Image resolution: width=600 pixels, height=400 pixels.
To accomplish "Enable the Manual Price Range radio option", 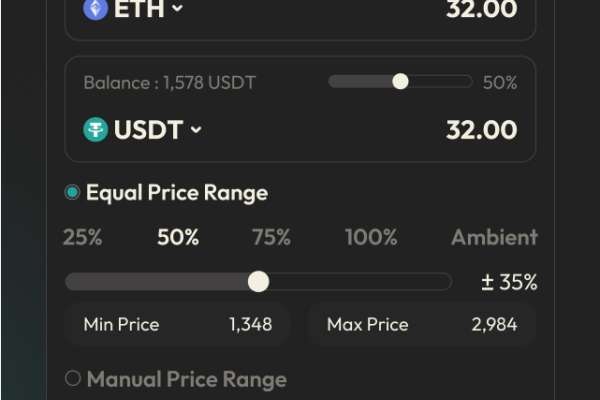I will pyautogui.click(x=73, y=379).
